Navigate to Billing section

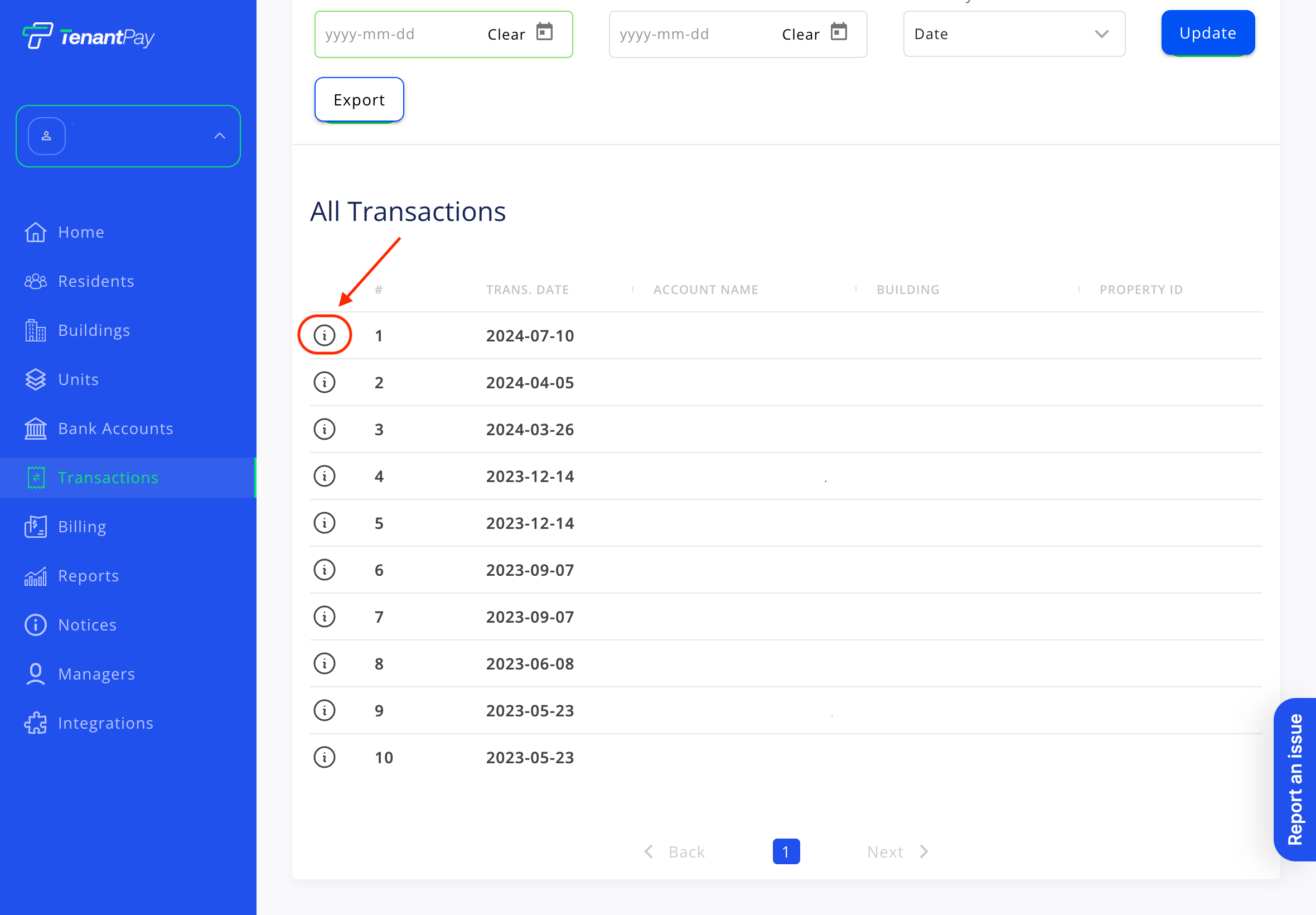coord(82,526)
